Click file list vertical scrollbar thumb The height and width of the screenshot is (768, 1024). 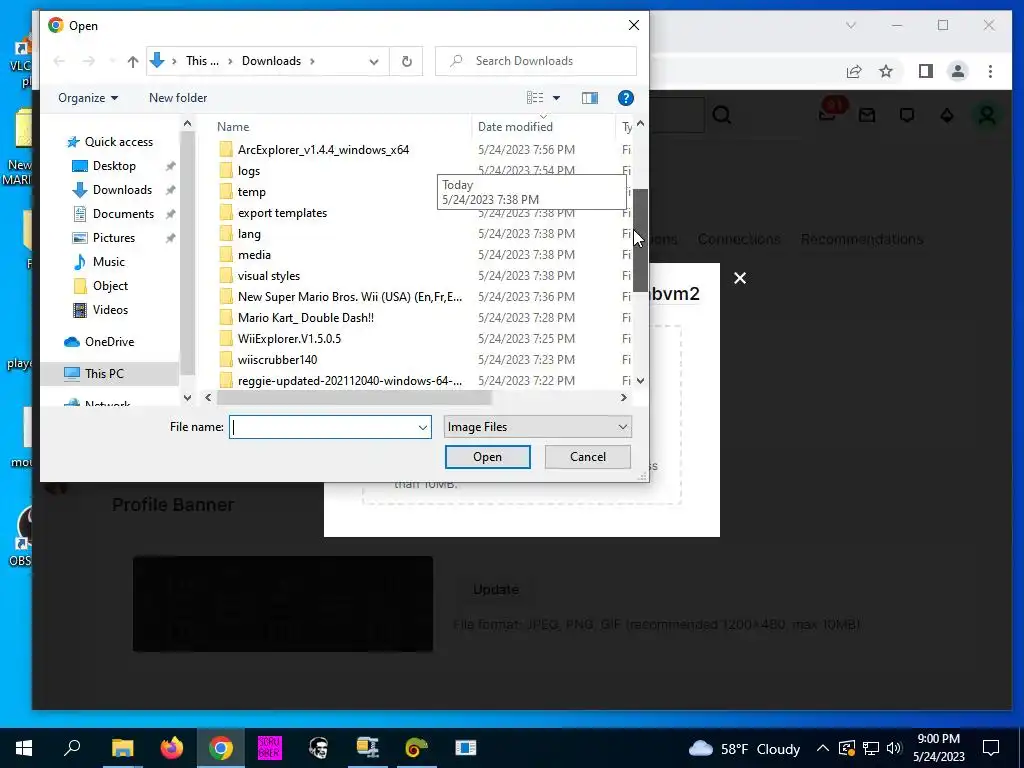pos(640,240)
